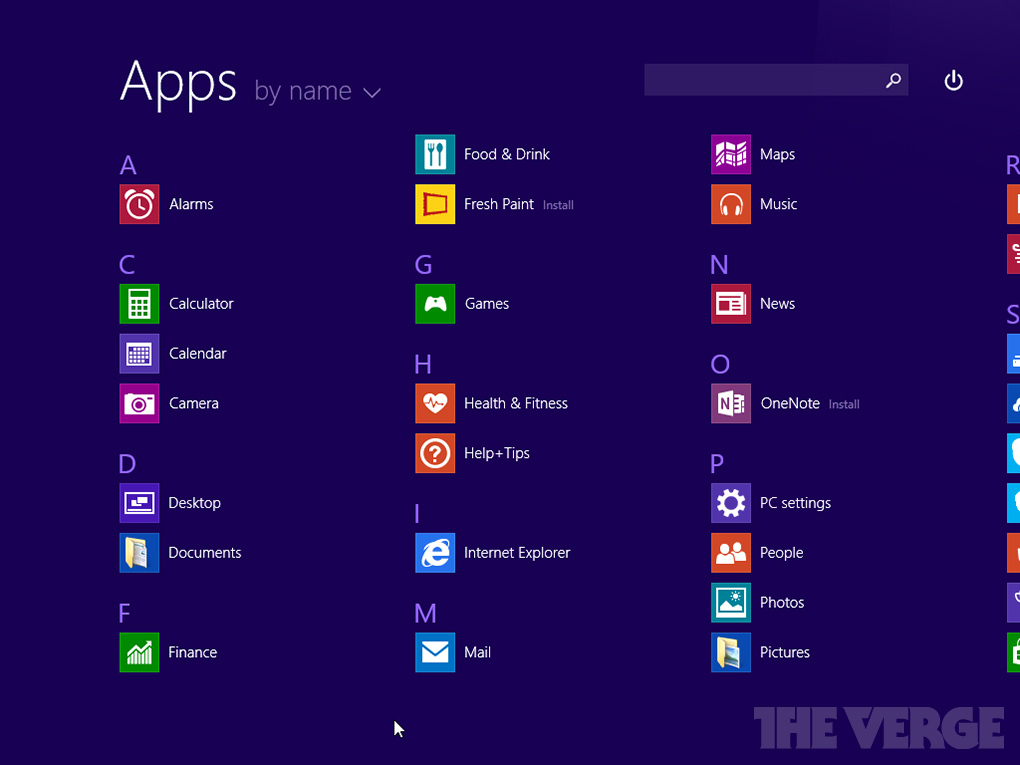Open the Mail envelope icon
The width and height of the screenshot is (1020, 765).
pos(435,652)
